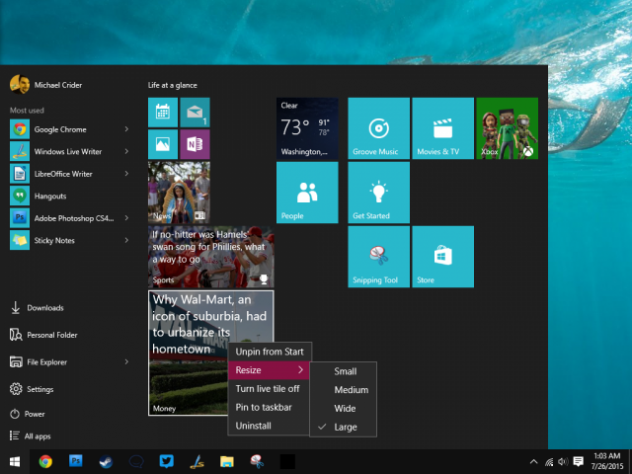Click the OneNote tile
Image resolution: width=632 pixels, height=474 pixels.
pyautogui.click(x=194, y=144)
